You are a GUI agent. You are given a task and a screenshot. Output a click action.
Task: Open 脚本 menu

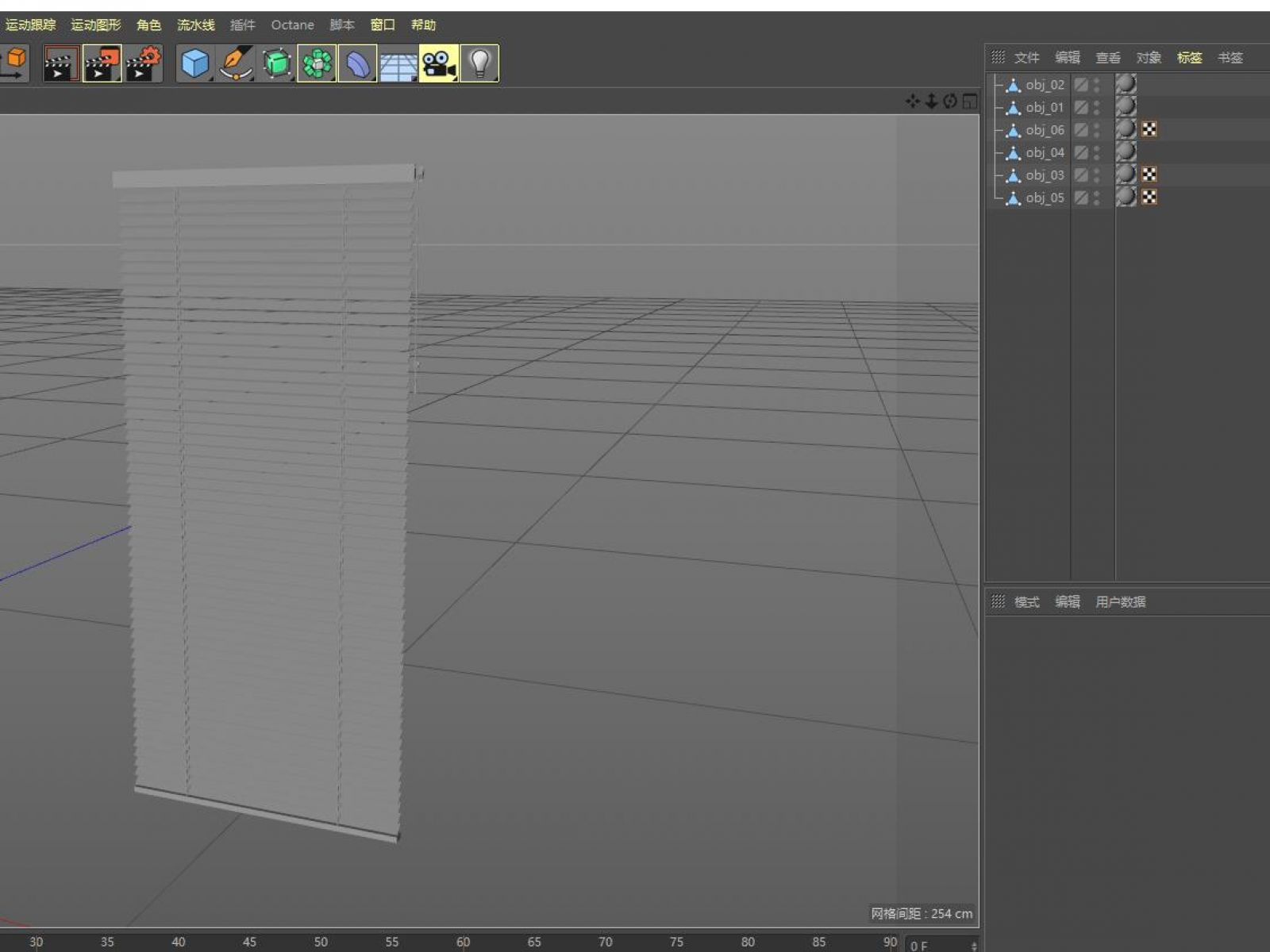pyautogui.click(x=342, y=25)
